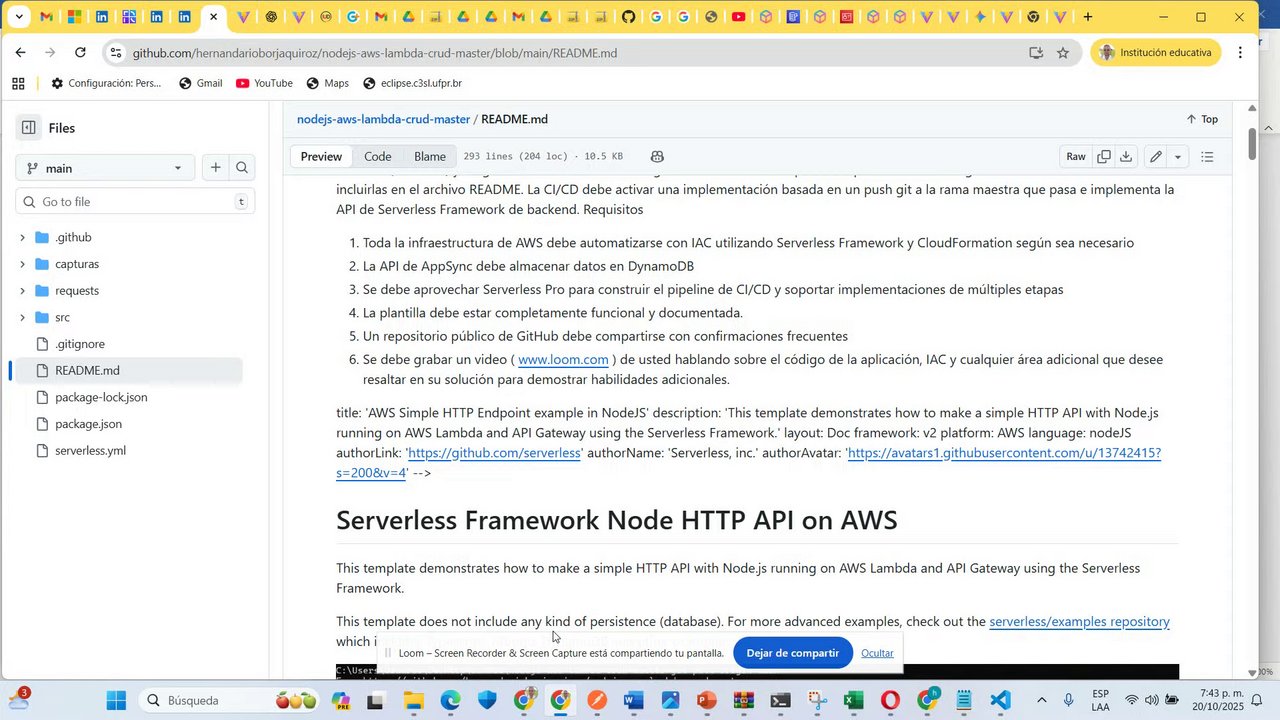The width and height of the screenshot is (1280, 720).
Task: Open package-lock.json in file tree
Action: click(x=101, y=397)
